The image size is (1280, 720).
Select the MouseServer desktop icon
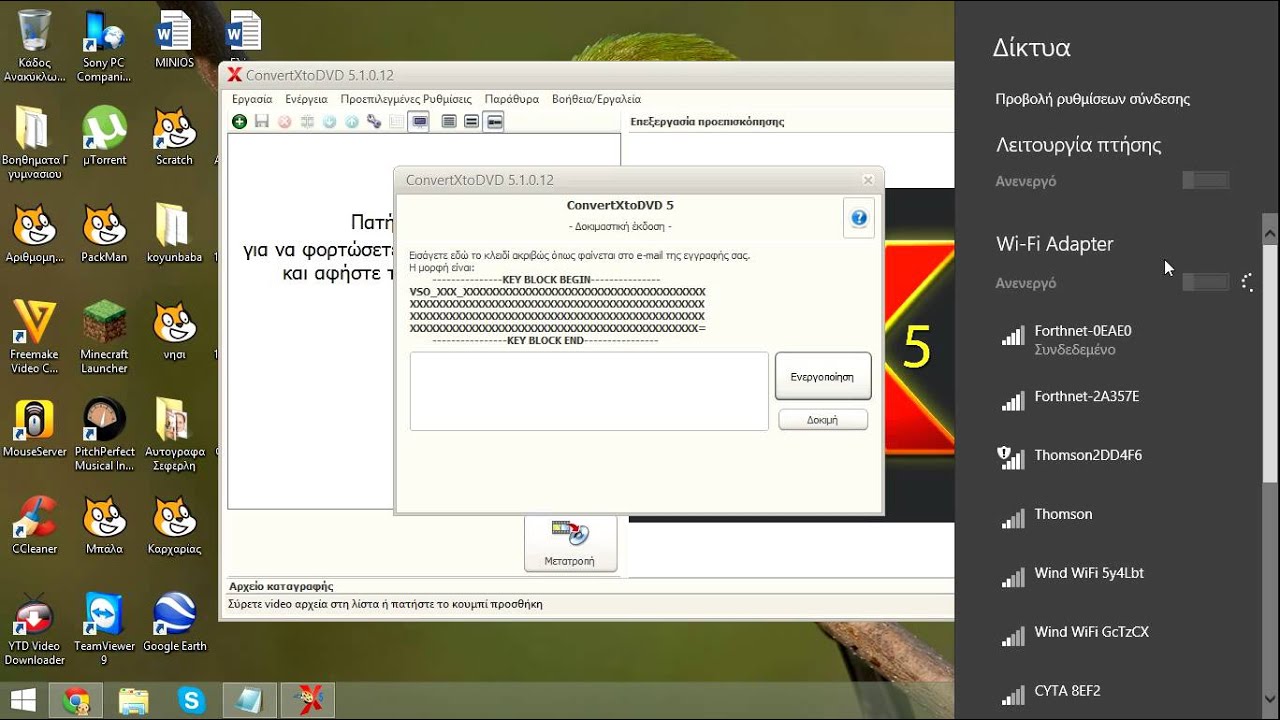click(x=35, y=428)
